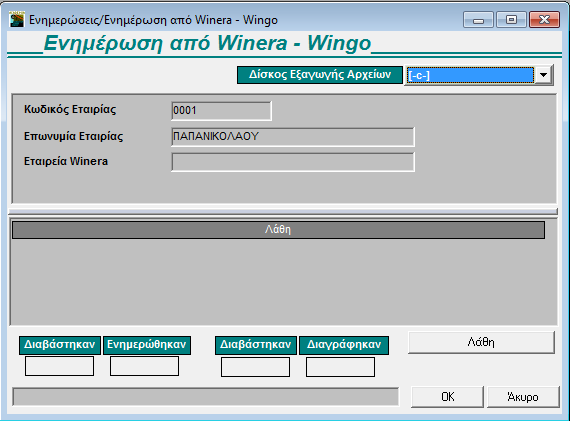Viewport: 570px width, 421px height.
Task: Confirm with the OK button
Action: (447, 397)
